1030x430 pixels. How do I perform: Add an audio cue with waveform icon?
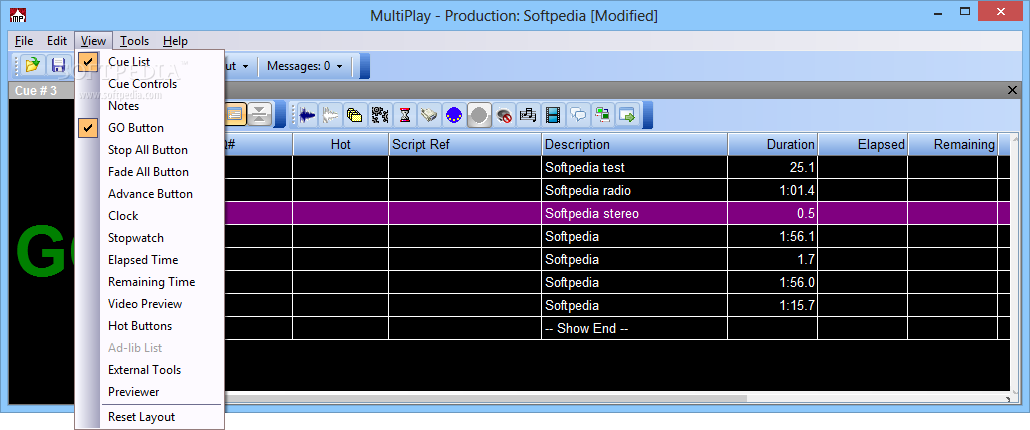coord(307,116)
